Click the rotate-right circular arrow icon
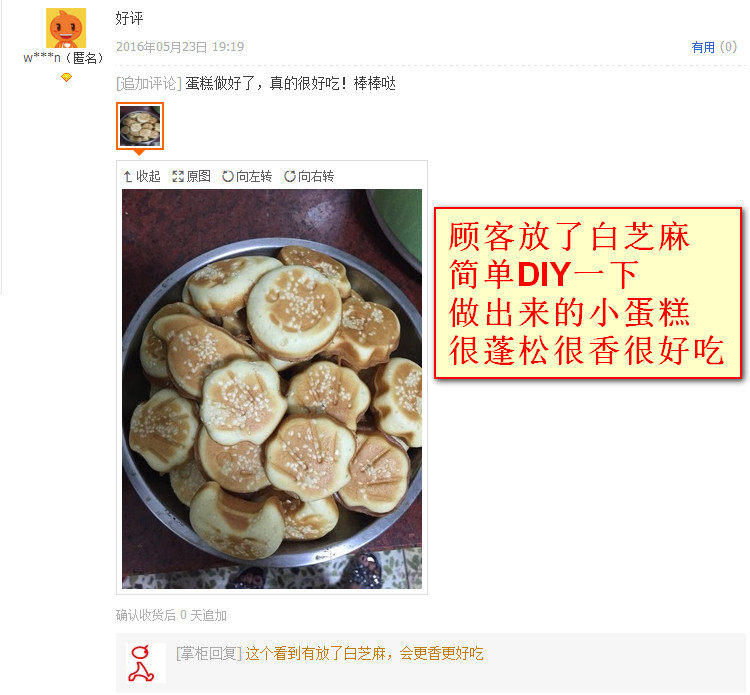Viewport: 750px width, 695px height. pyautogui.click(x=290, y=177)
